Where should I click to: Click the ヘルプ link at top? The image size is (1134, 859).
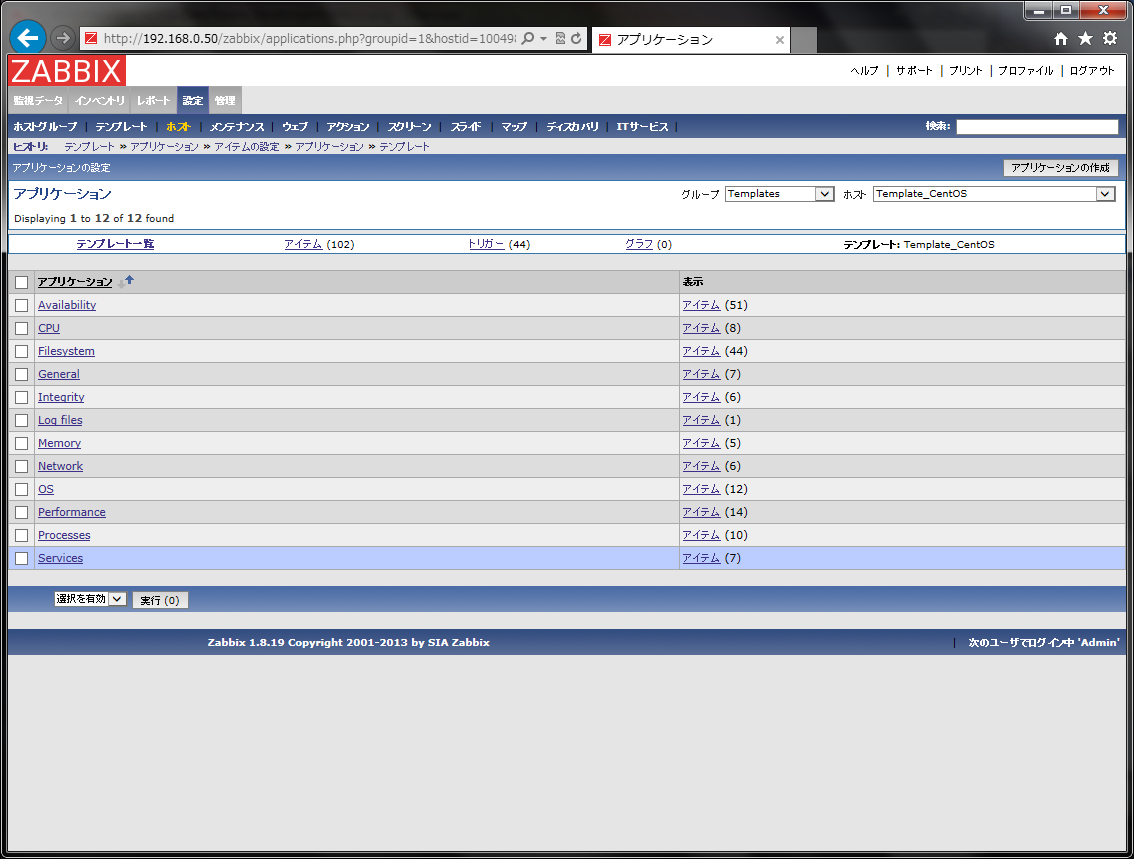point(864,70)
